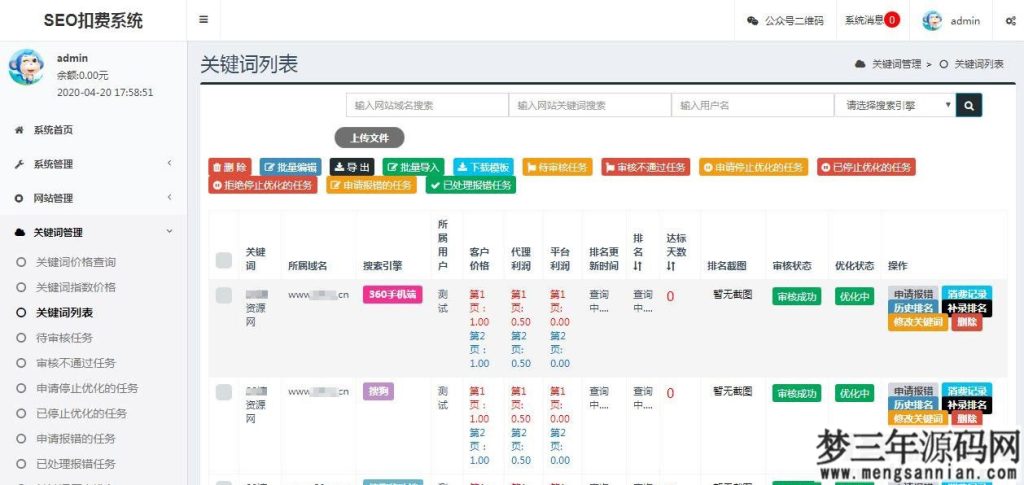
Task: Collapse 关键词管理 sidebar menu
Action: pyautogui.click(x=93, y=232)
